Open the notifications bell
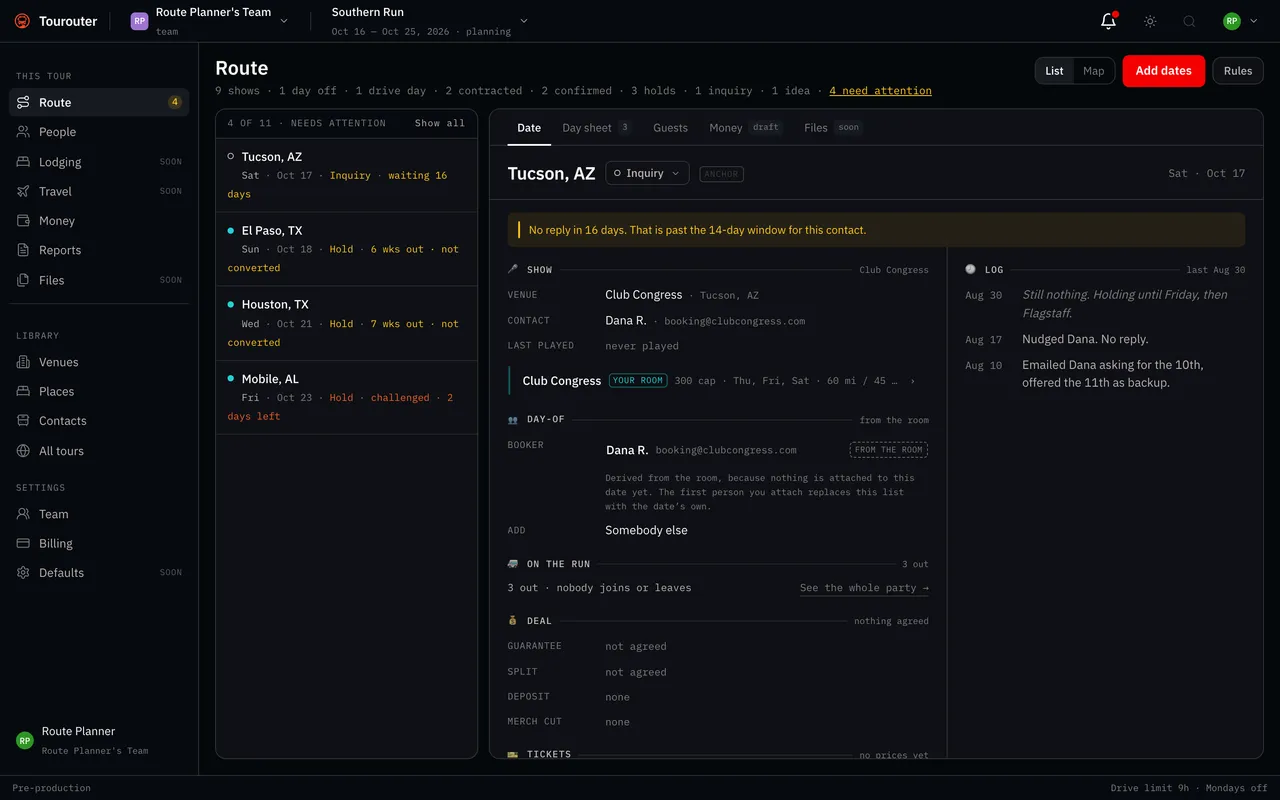The image size is (1280, 800). coord(1108,21)
